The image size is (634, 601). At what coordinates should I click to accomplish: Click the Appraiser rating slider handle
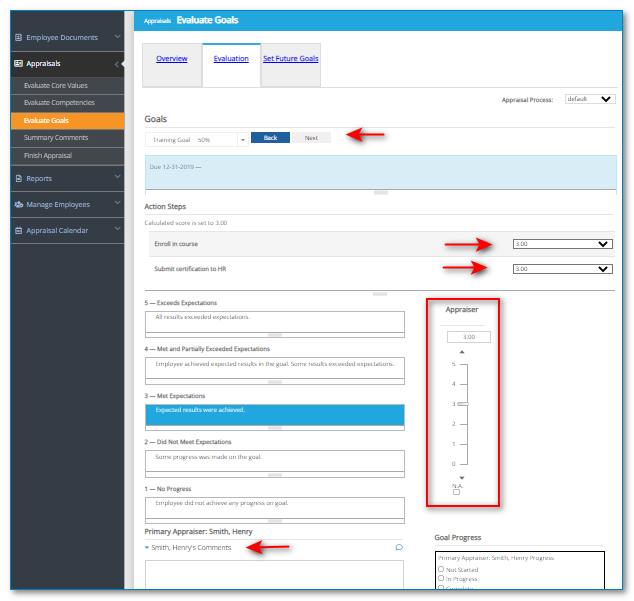click(x=461, y=404)
